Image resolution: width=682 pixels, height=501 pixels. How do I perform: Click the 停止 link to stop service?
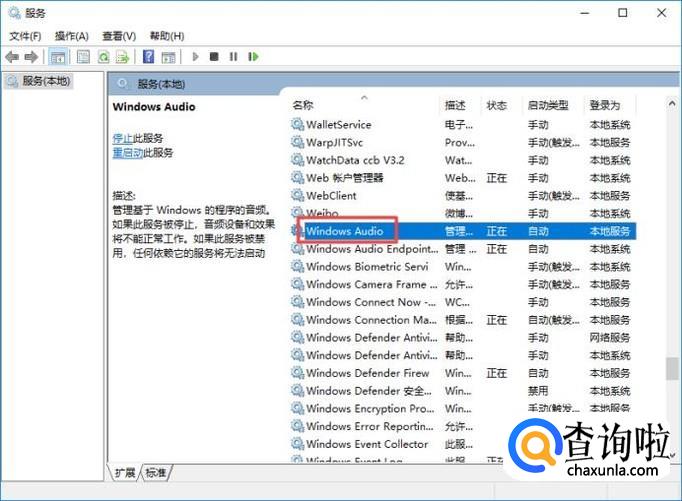[123, 138]
